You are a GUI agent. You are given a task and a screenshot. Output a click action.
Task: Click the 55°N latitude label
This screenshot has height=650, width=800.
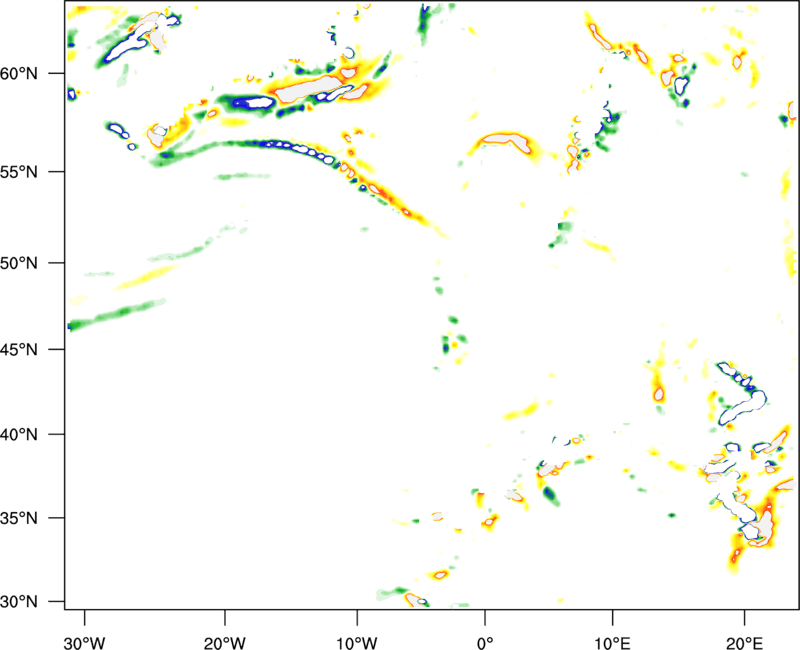pos(19,172)
